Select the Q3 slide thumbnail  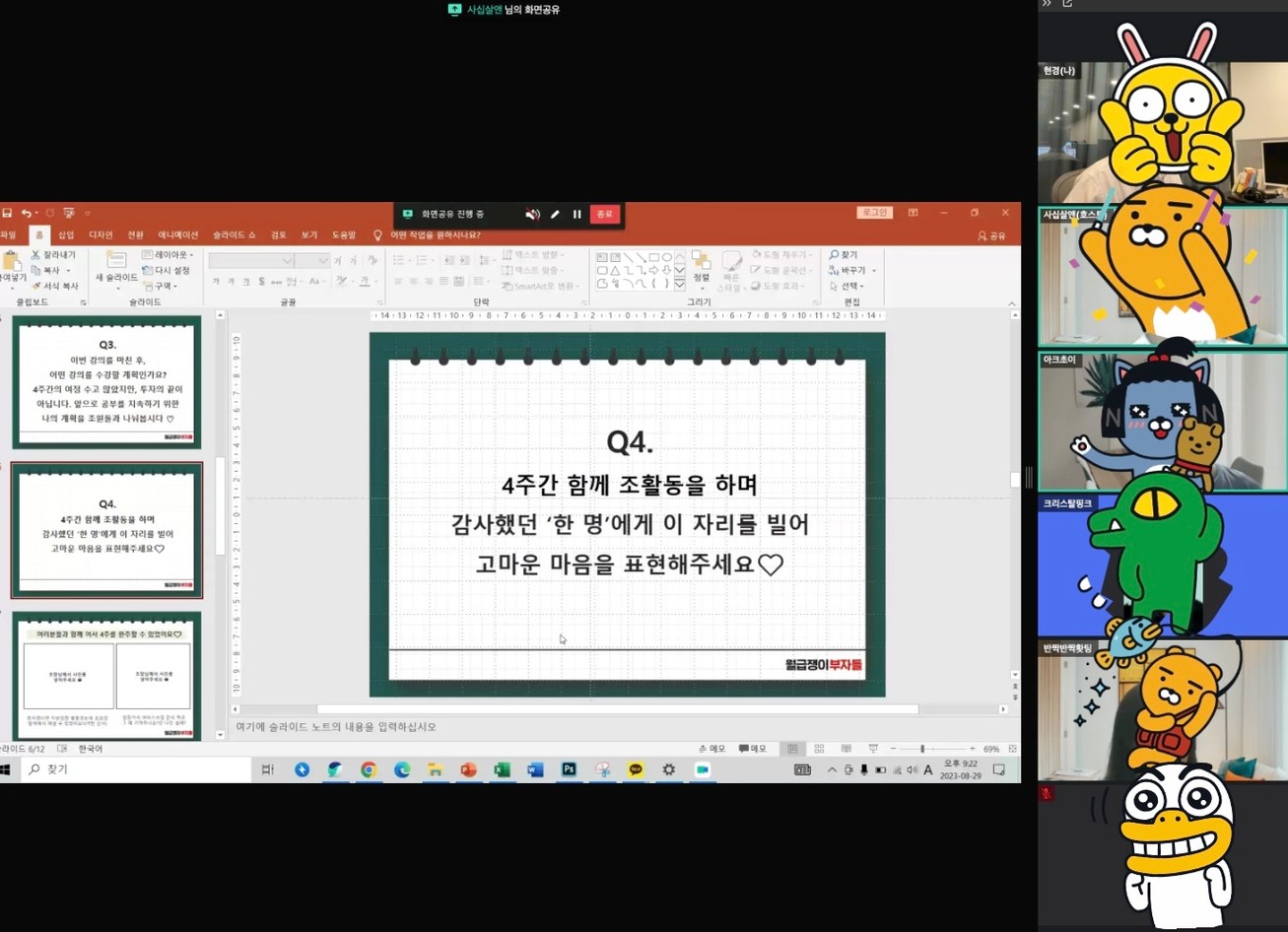click(x=106, y=381)
